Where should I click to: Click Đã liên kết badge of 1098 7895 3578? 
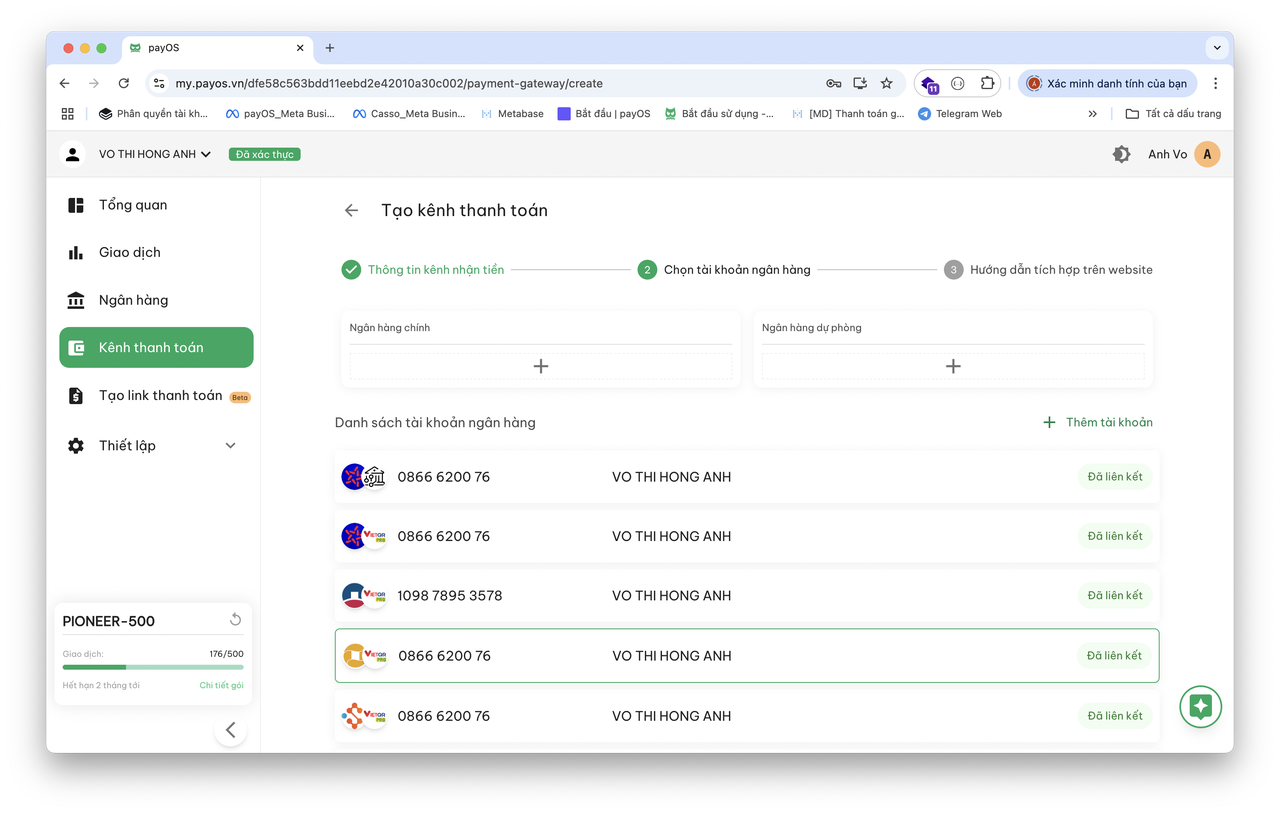pyautogui.click(x=1115, y=596)
